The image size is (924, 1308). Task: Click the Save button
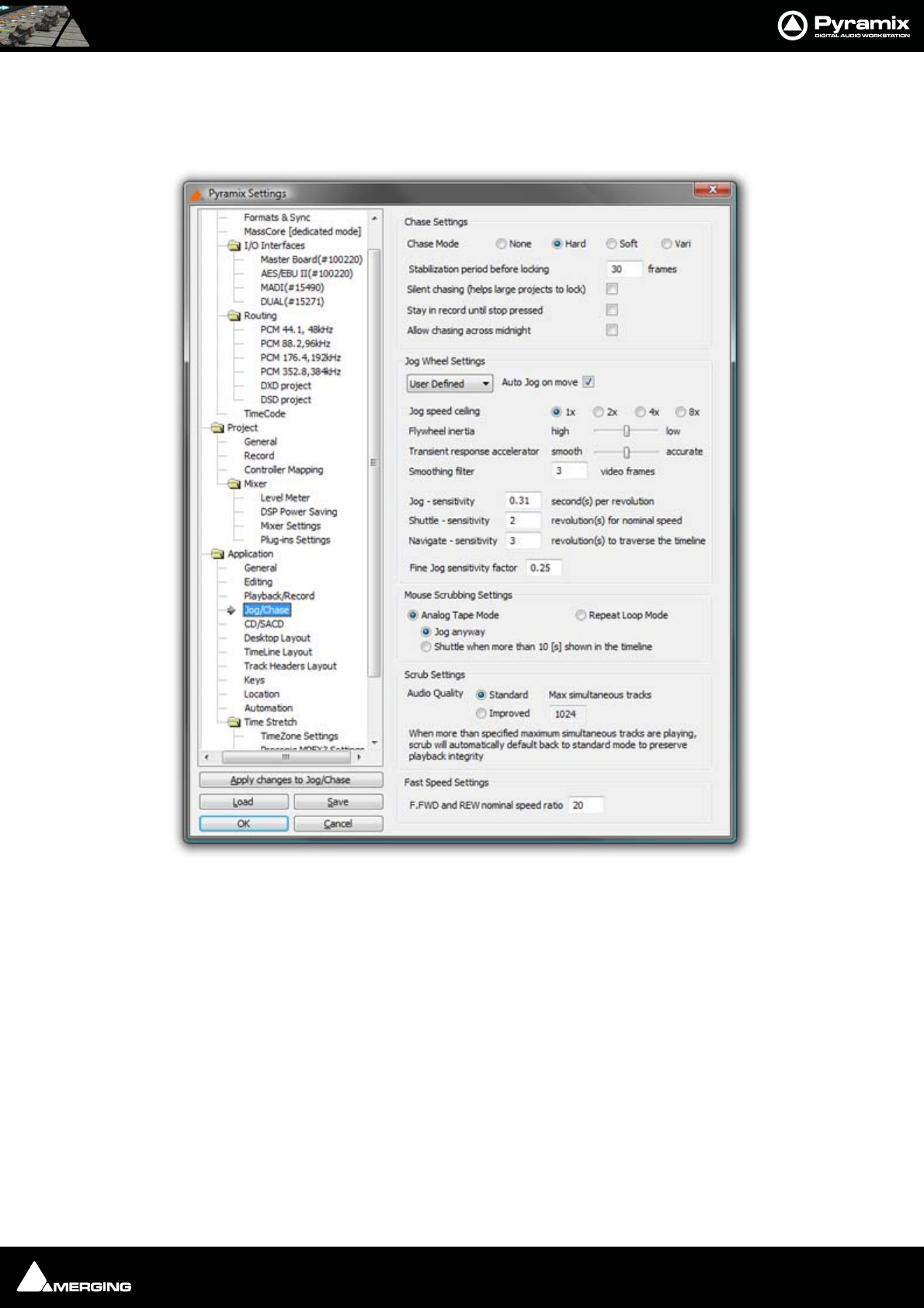point(338,802)
